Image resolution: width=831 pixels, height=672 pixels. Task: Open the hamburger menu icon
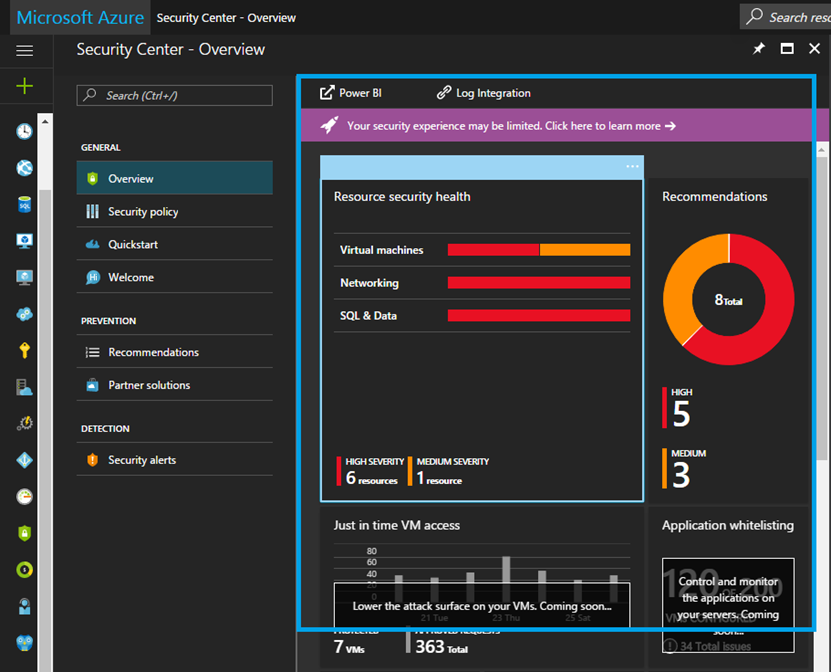click(x=24, y=50)
